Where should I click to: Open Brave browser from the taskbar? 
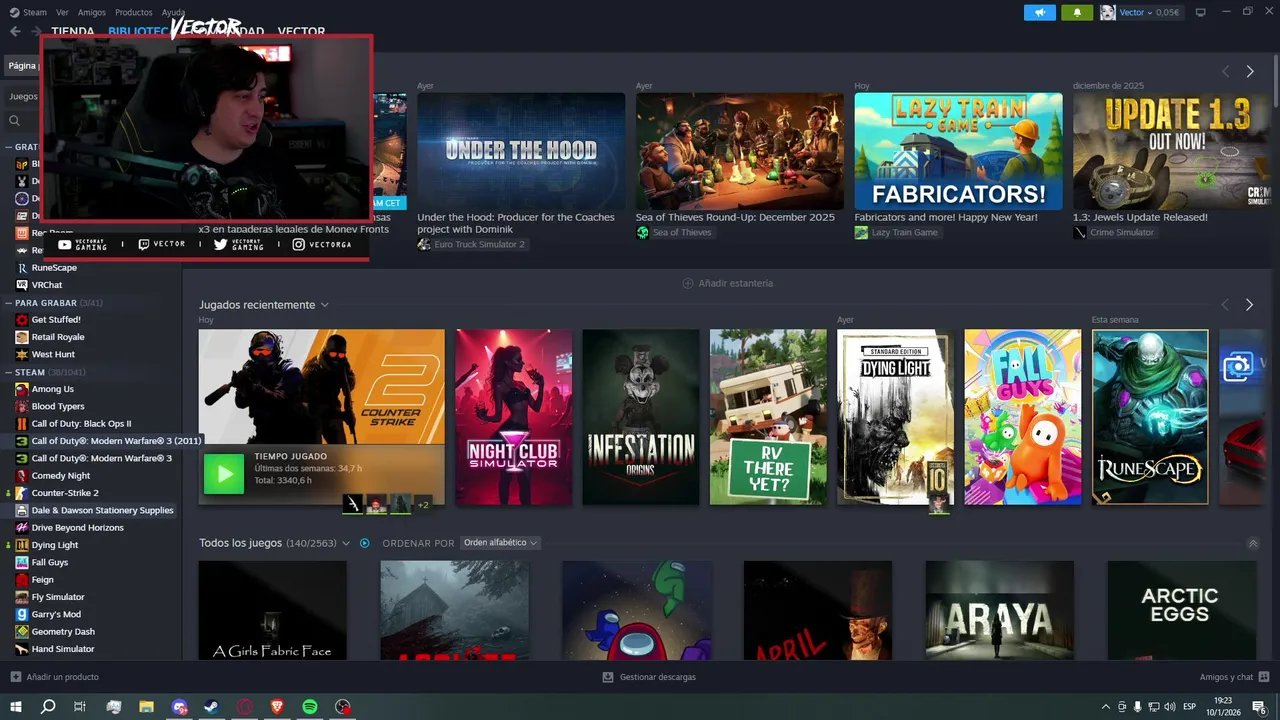pyautogui.click(x=277, y=707)
